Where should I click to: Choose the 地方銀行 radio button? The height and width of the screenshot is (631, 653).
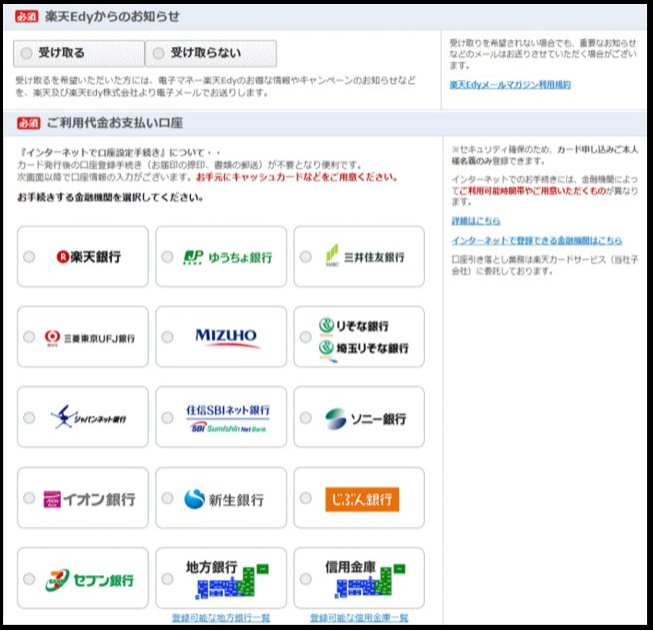[167, 579]
